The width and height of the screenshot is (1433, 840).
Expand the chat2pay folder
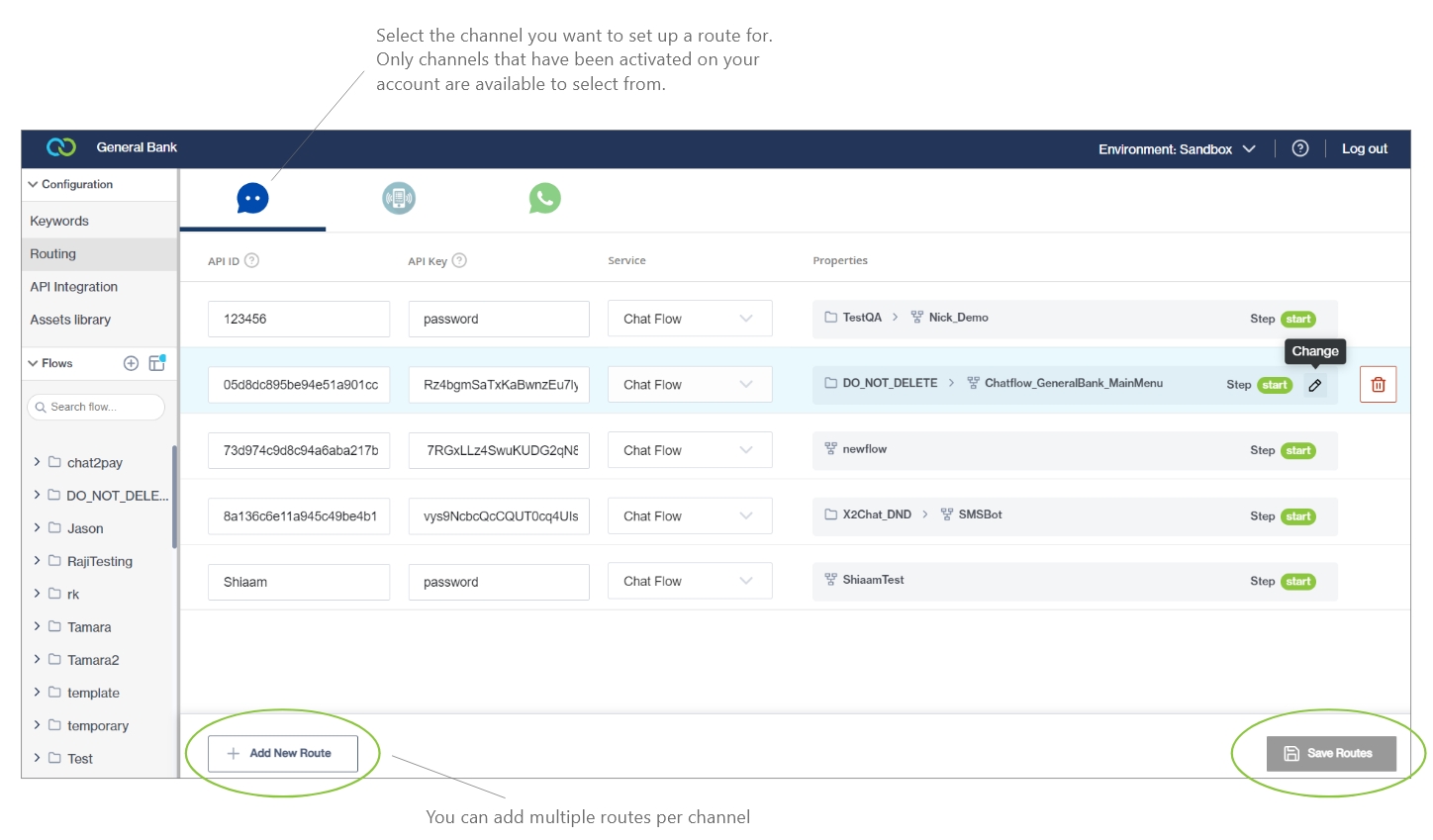pos(37,462)
